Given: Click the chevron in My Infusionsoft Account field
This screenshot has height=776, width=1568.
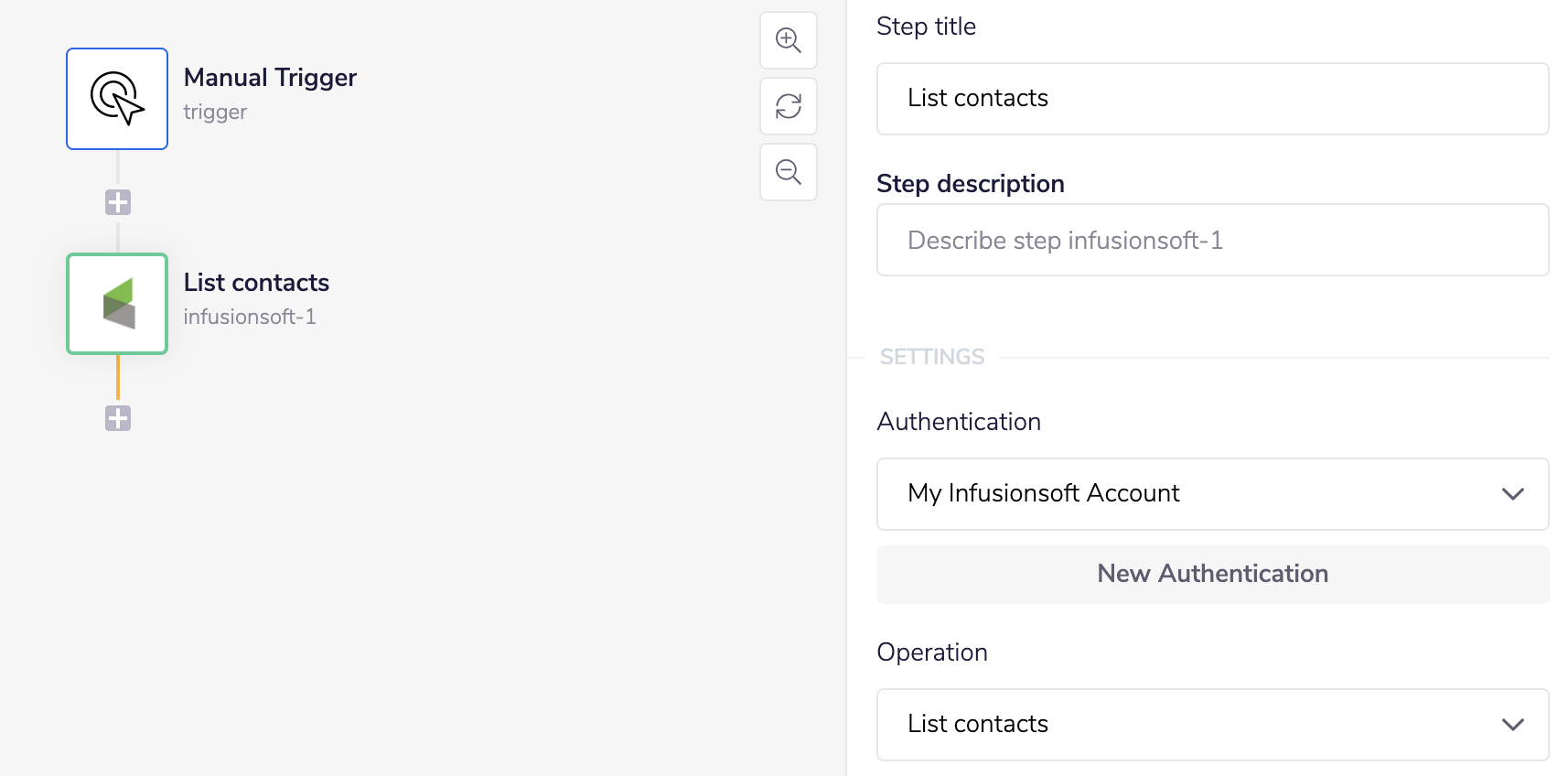Looking at the screenshot, I should pos(1513,494).
